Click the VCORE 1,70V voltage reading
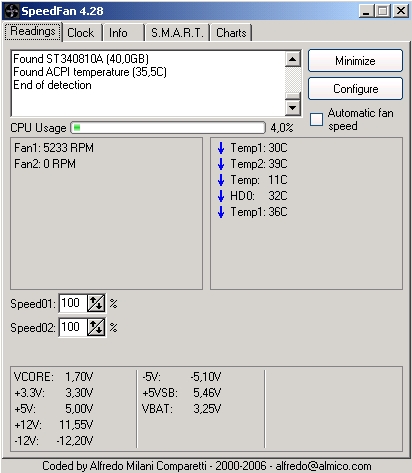412x473 pixels. click(53, 377)
